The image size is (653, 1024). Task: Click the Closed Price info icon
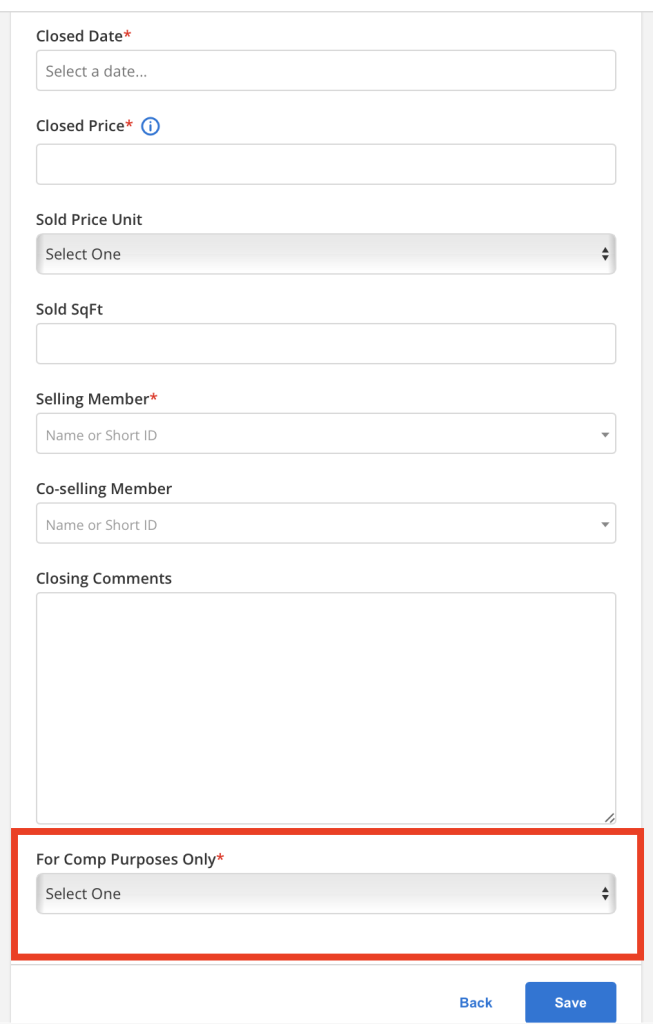(150, 126)
